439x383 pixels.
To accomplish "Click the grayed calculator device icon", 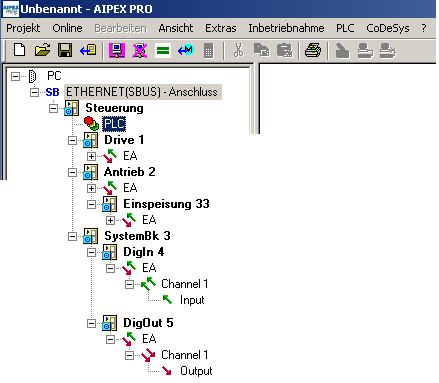I will coord(208,51).
